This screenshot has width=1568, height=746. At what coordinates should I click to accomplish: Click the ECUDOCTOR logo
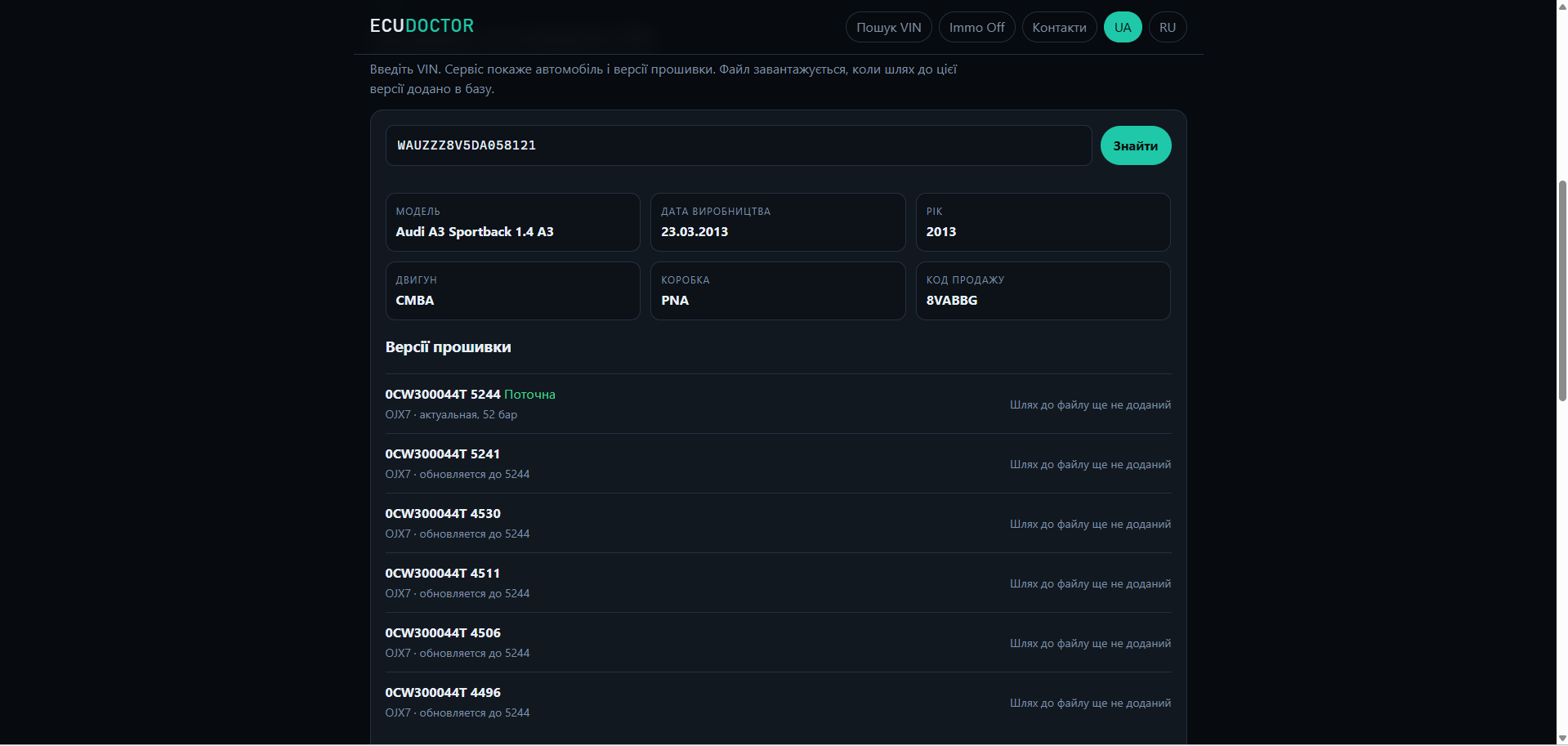pos(422,26)
